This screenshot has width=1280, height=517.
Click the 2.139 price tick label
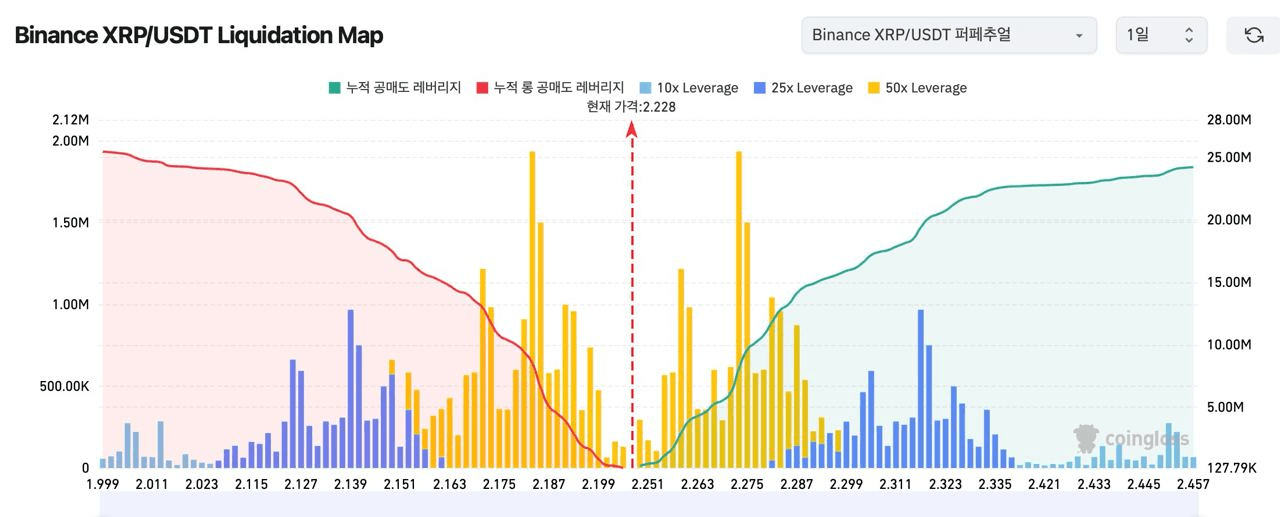(350, 484)
